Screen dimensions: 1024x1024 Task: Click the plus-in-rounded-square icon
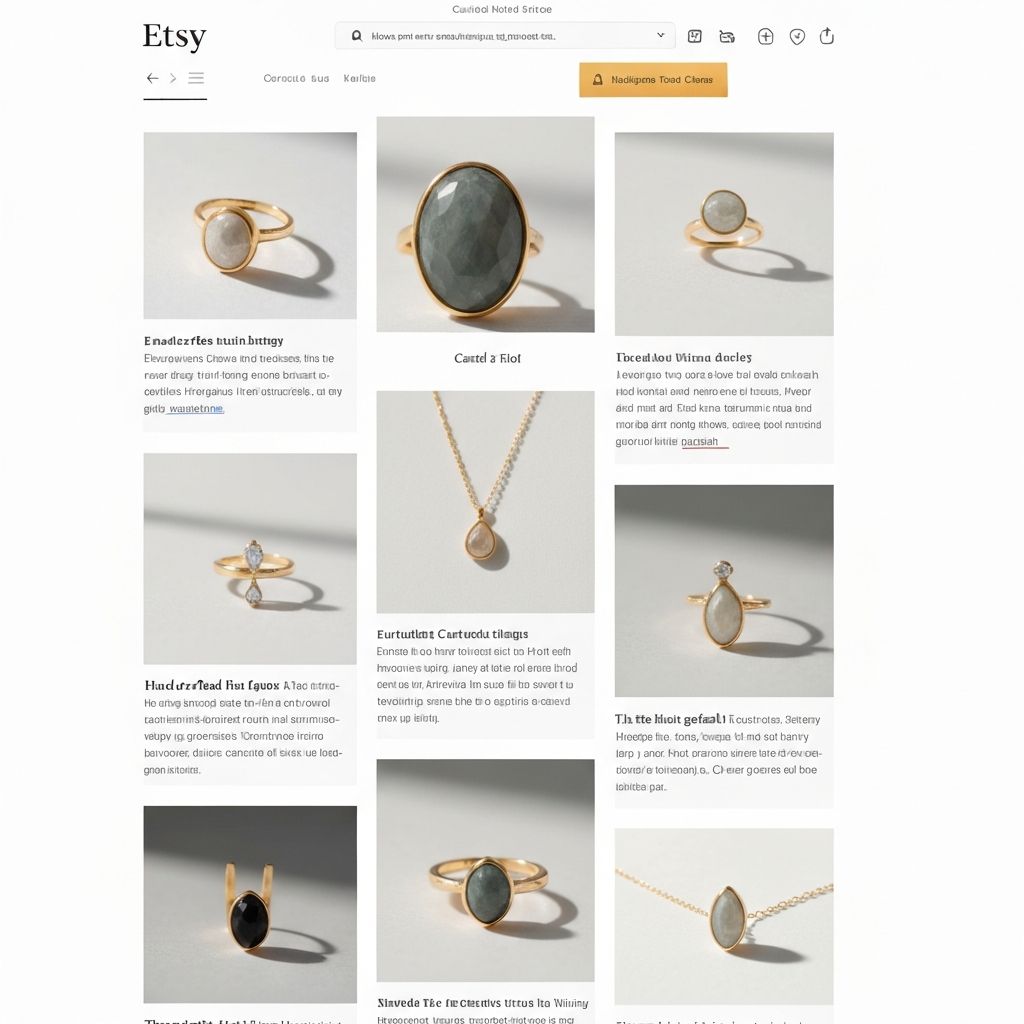(765, 37)
